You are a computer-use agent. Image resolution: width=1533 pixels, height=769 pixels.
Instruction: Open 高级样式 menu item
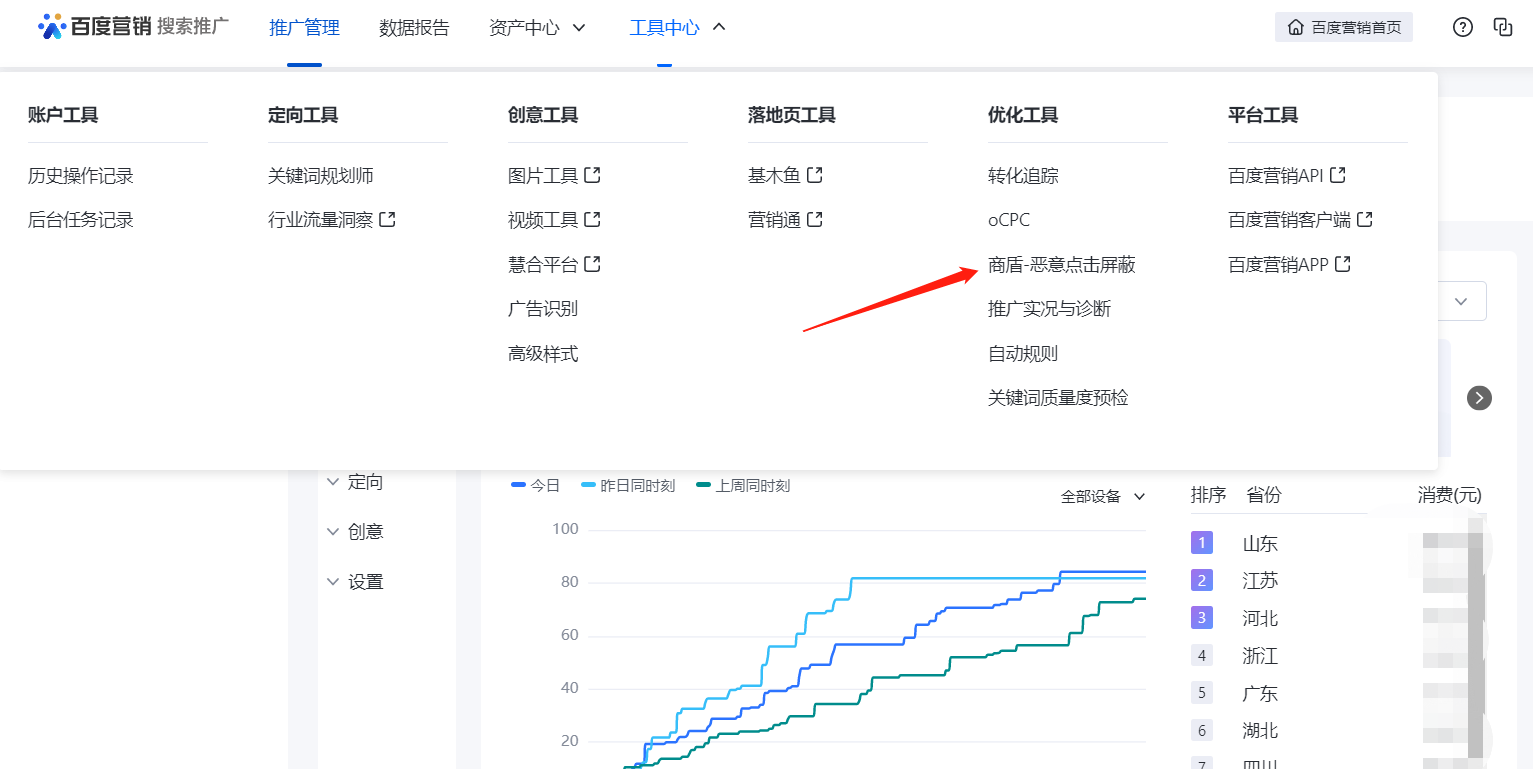pos(543,354)
